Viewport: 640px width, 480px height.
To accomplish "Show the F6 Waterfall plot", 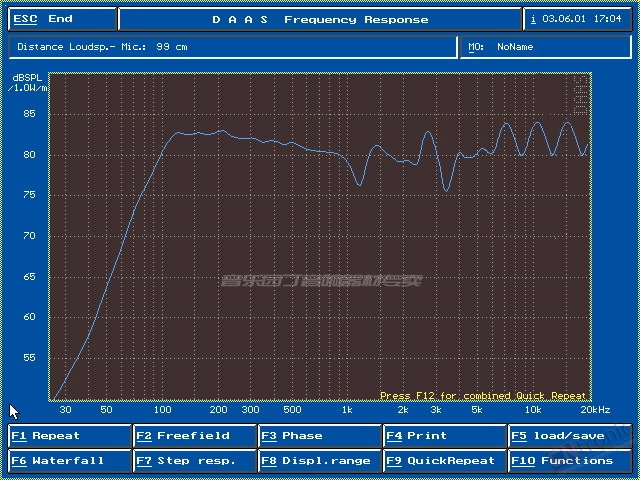I will click(x=69, y=461).
